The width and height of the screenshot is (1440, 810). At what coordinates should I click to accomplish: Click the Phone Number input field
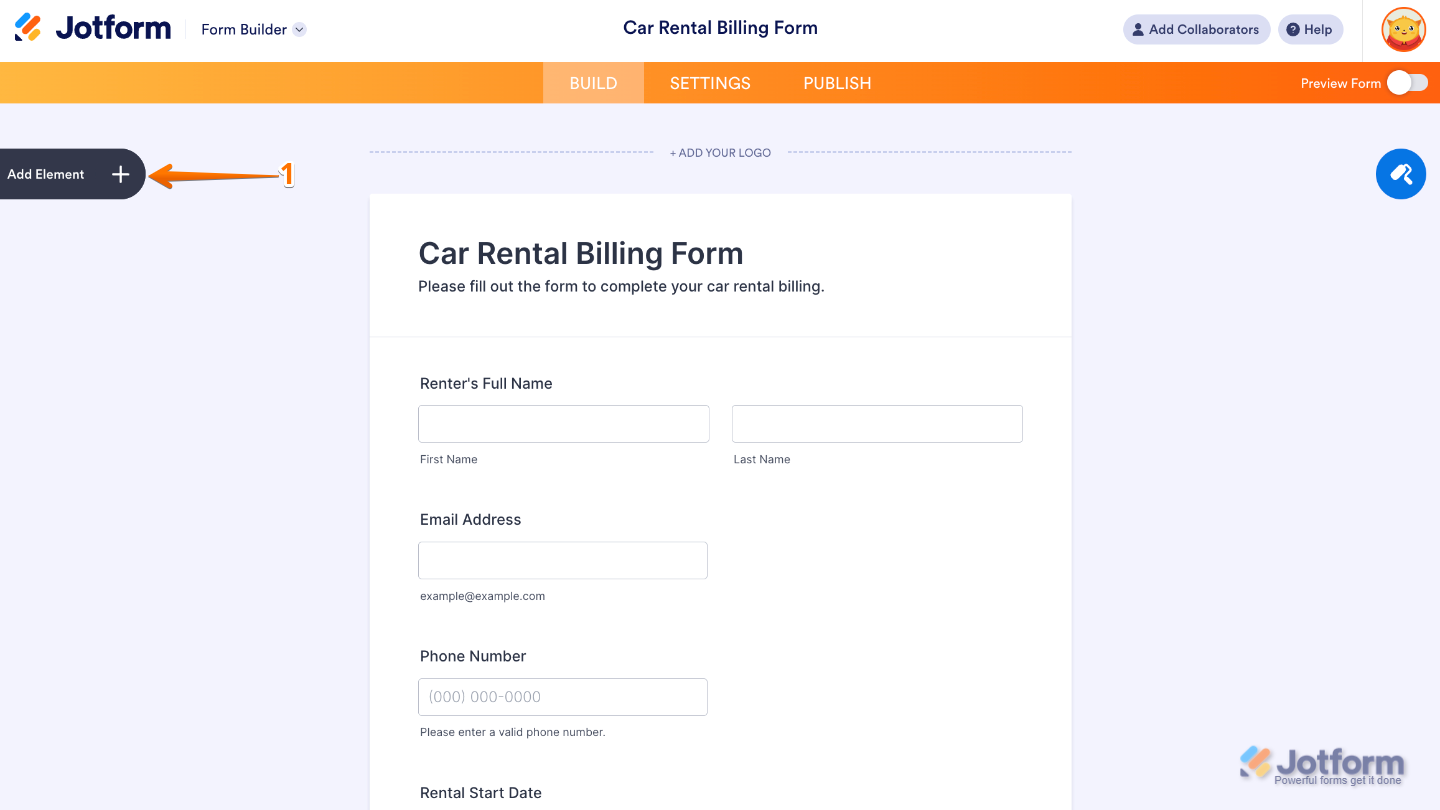point(562,697)
